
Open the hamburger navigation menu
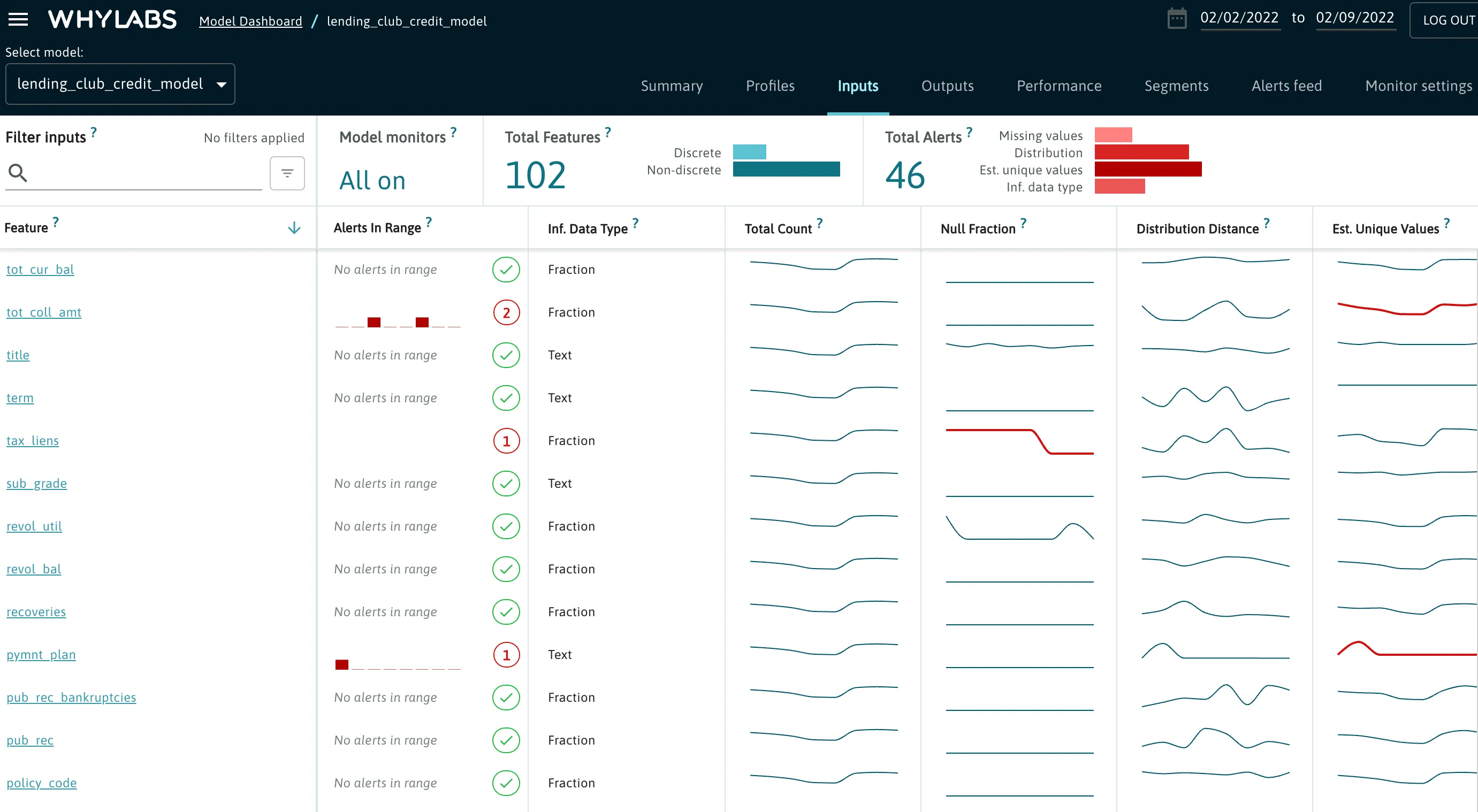coord(18,19)
